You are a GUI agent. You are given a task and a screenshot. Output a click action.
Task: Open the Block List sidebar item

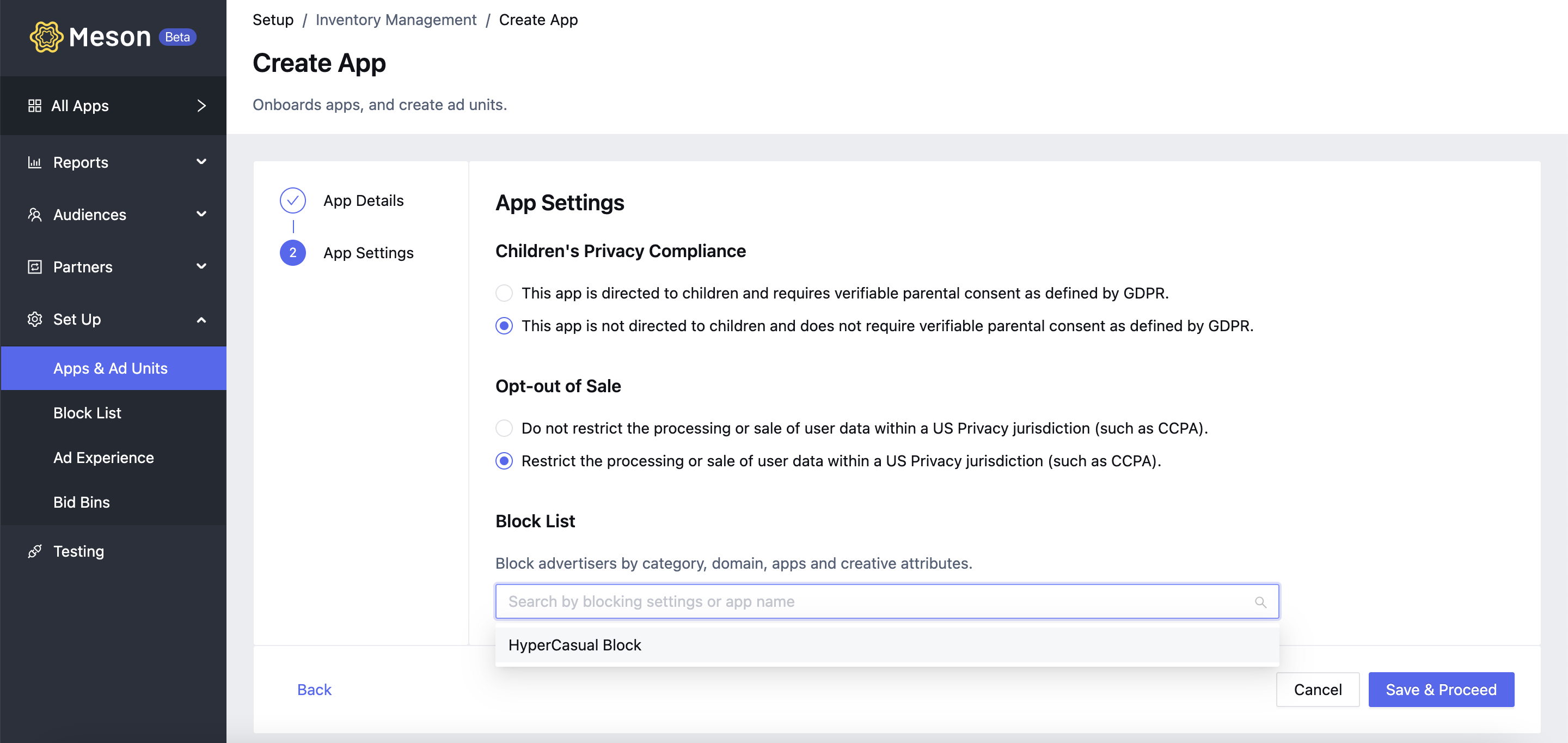pyautogui.click(x=113, y=413)
